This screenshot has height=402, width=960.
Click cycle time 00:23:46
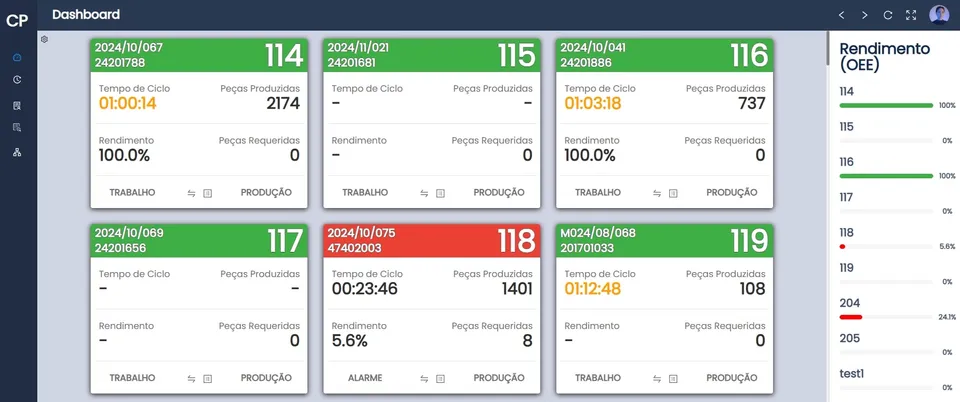click(364, 289)
